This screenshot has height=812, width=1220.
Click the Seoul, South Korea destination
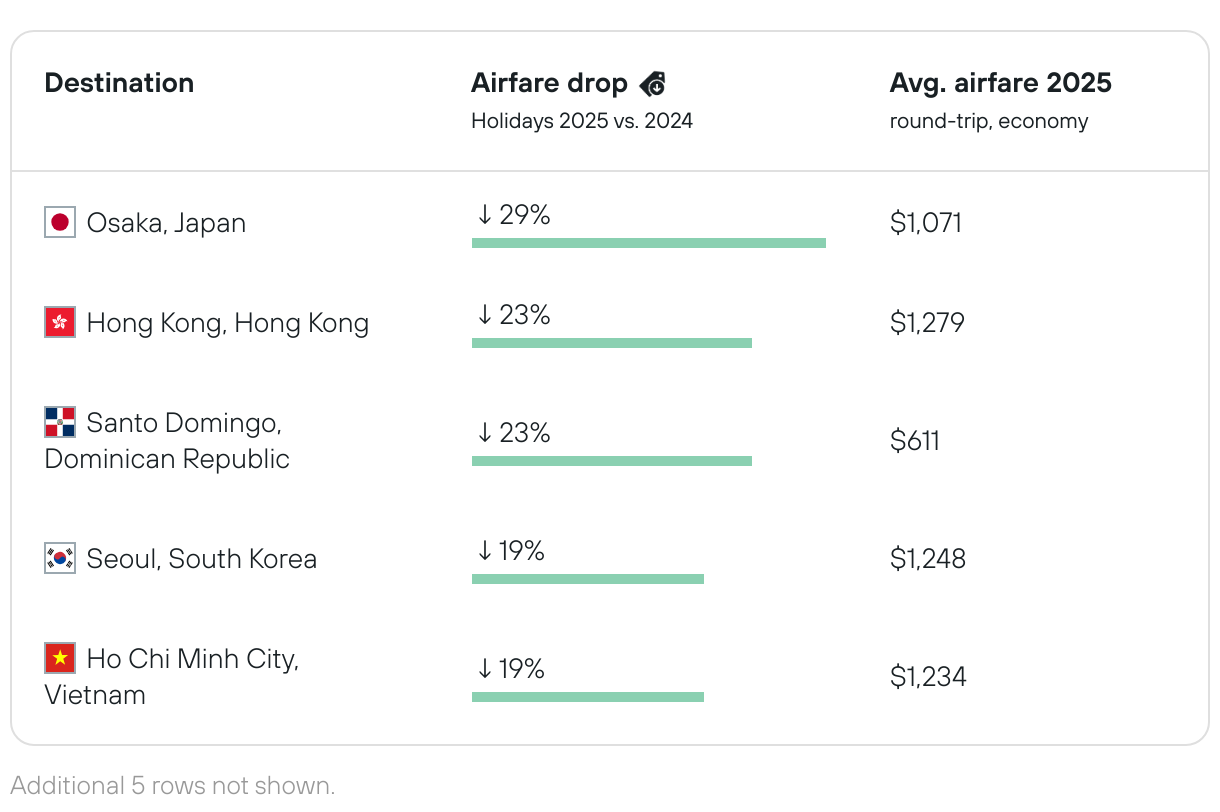201,558
